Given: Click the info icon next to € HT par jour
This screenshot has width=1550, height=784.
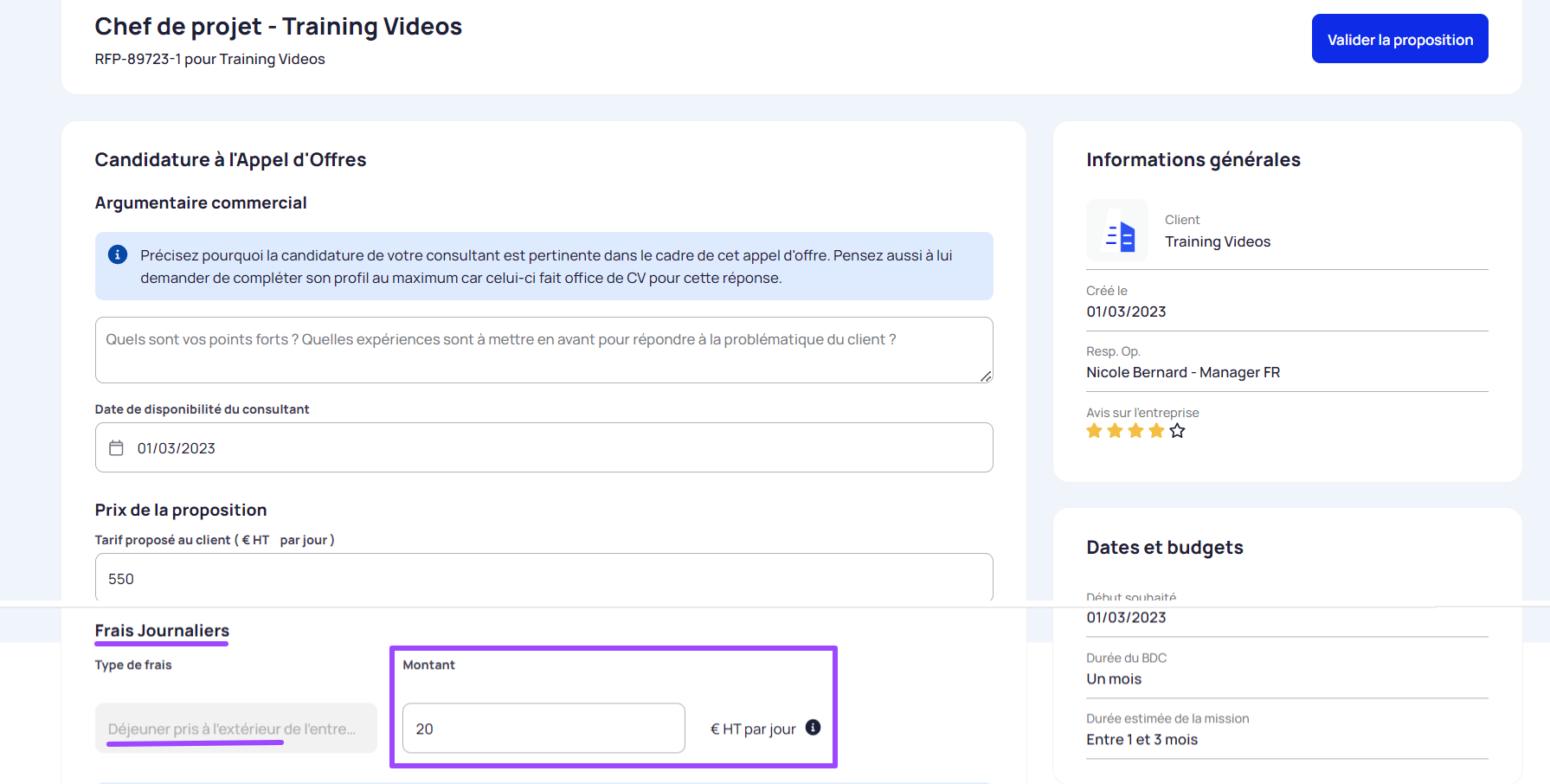Looking at the screenshot, I should pyautogui.click(x=813, y=727).
